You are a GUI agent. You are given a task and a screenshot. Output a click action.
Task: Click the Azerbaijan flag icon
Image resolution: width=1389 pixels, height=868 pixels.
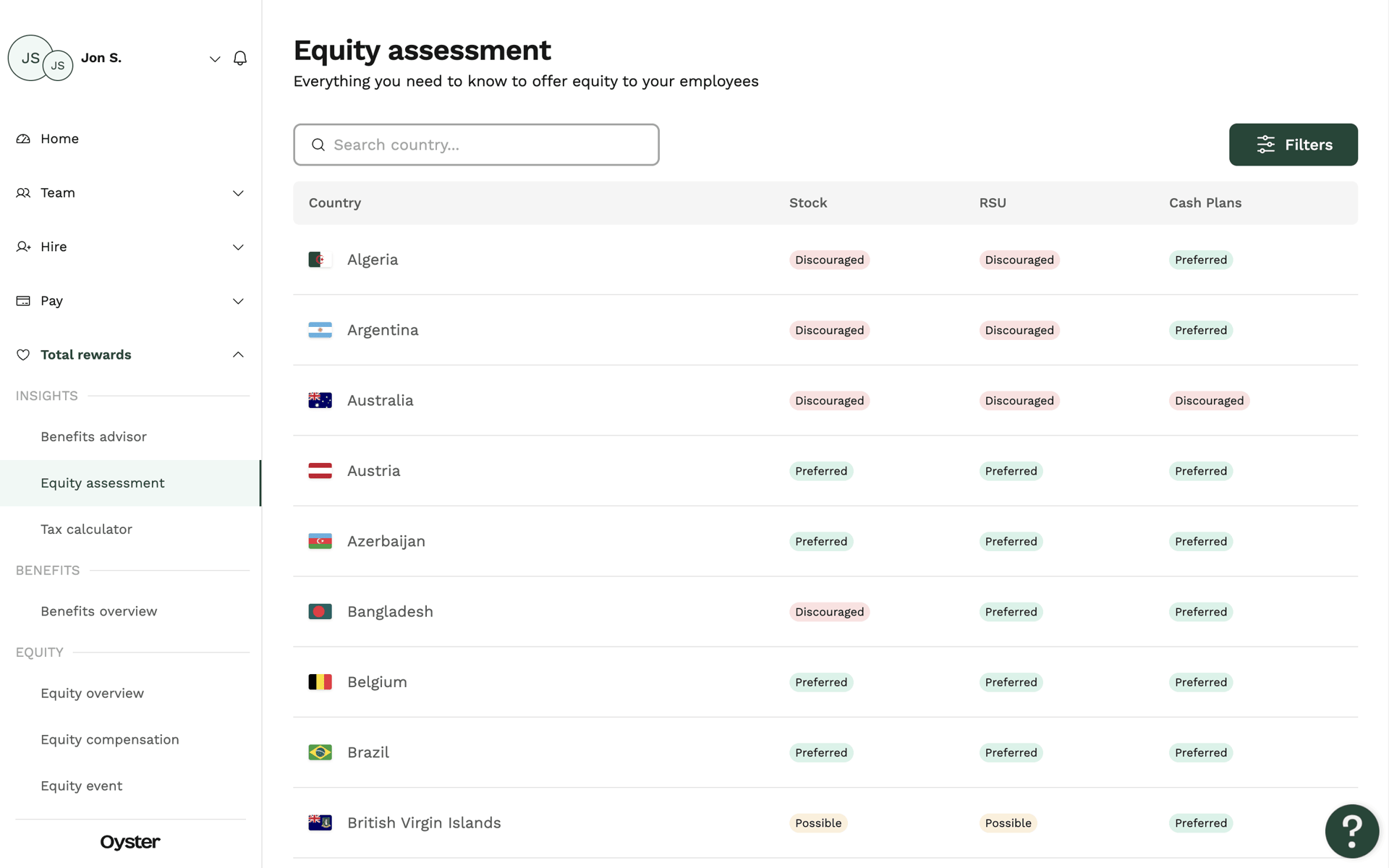pos(320,541)
